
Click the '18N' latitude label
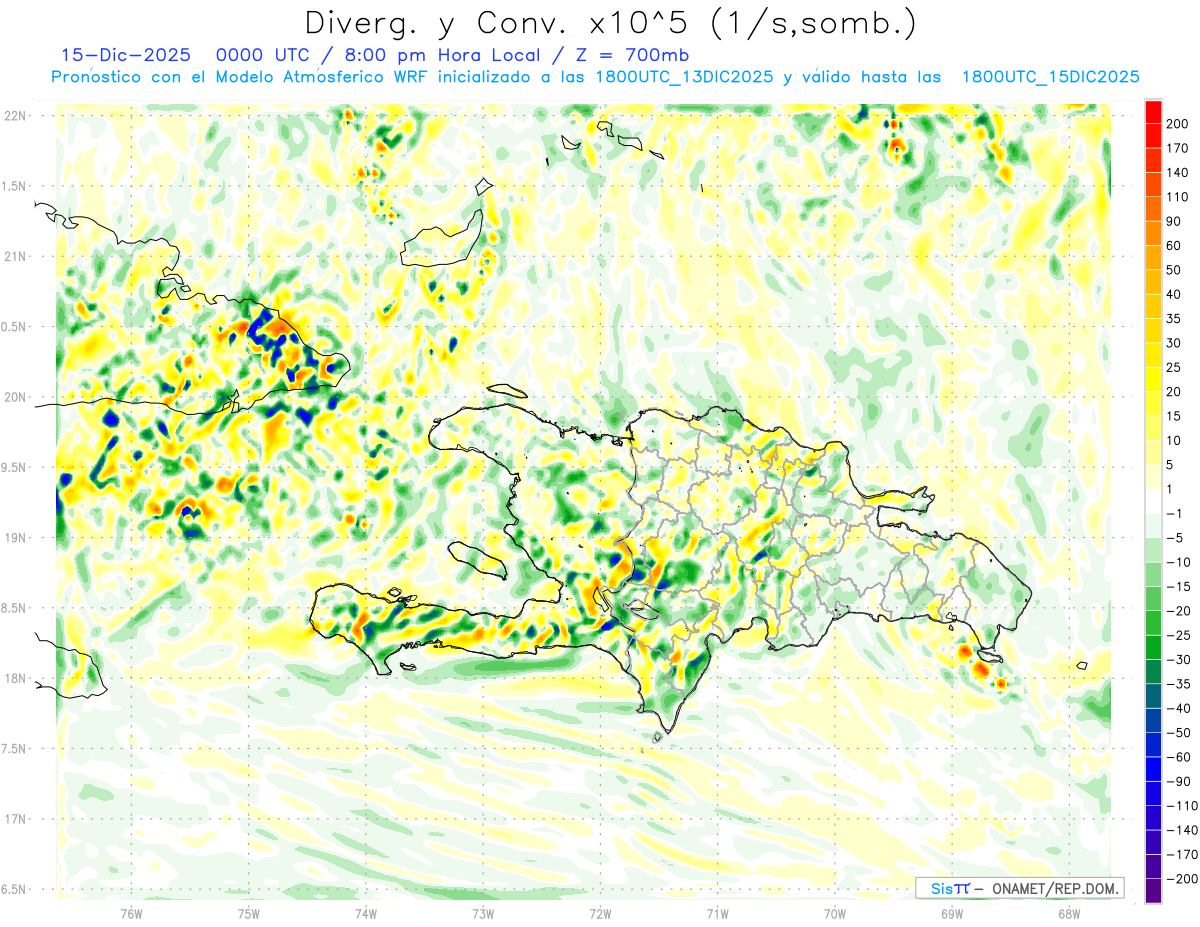coord(15,678)
